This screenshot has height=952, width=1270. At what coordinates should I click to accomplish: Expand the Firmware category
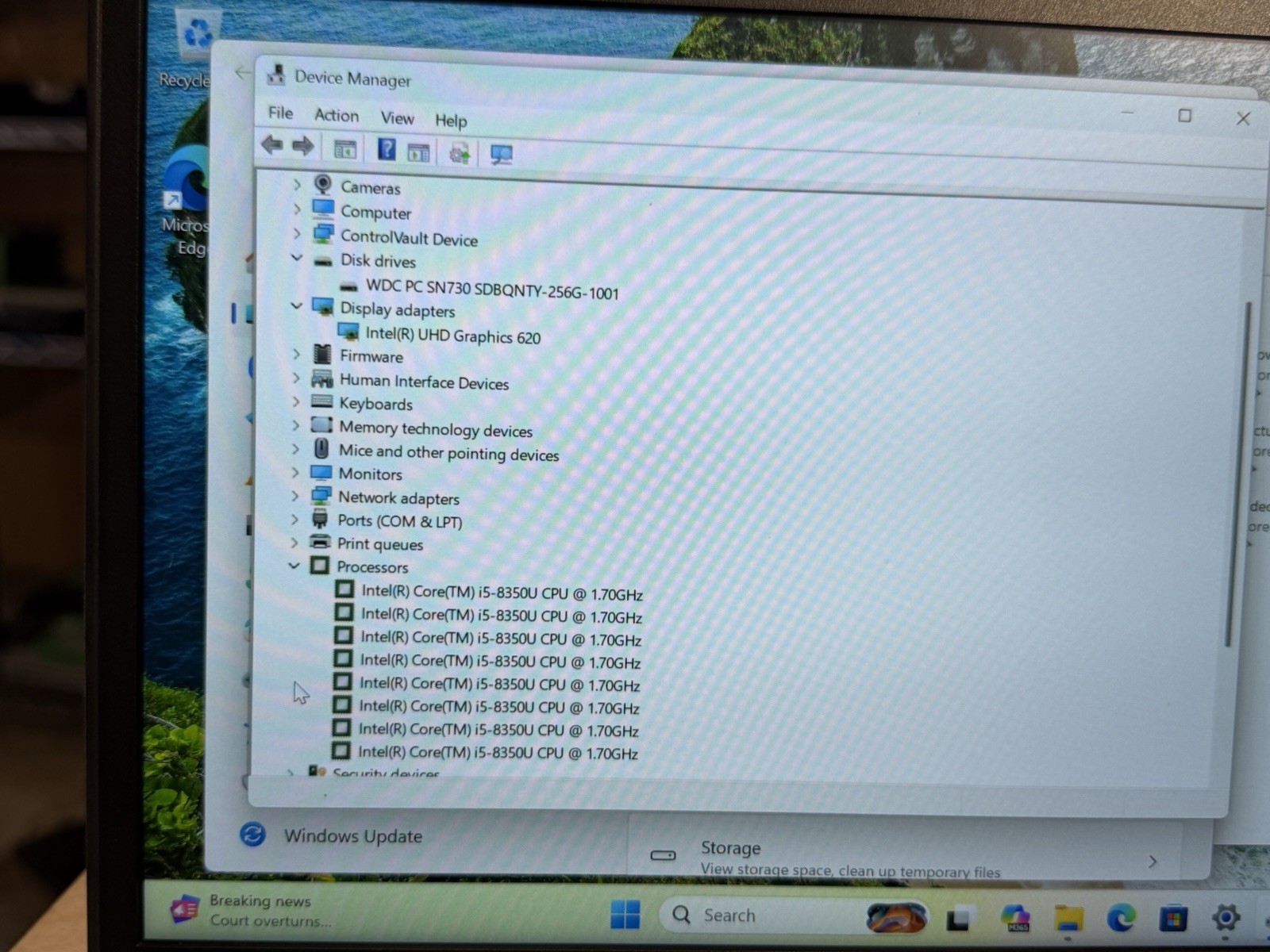click(x=296, y=354)
